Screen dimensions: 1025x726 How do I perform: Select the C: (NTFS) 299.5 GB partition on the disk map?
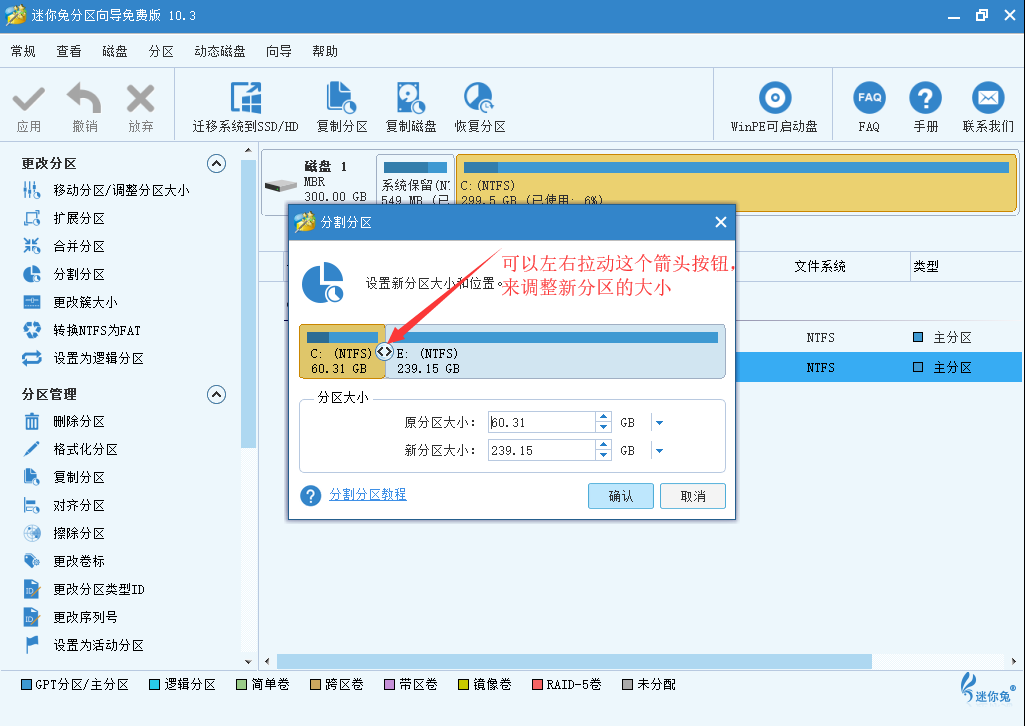coord(736,183)
